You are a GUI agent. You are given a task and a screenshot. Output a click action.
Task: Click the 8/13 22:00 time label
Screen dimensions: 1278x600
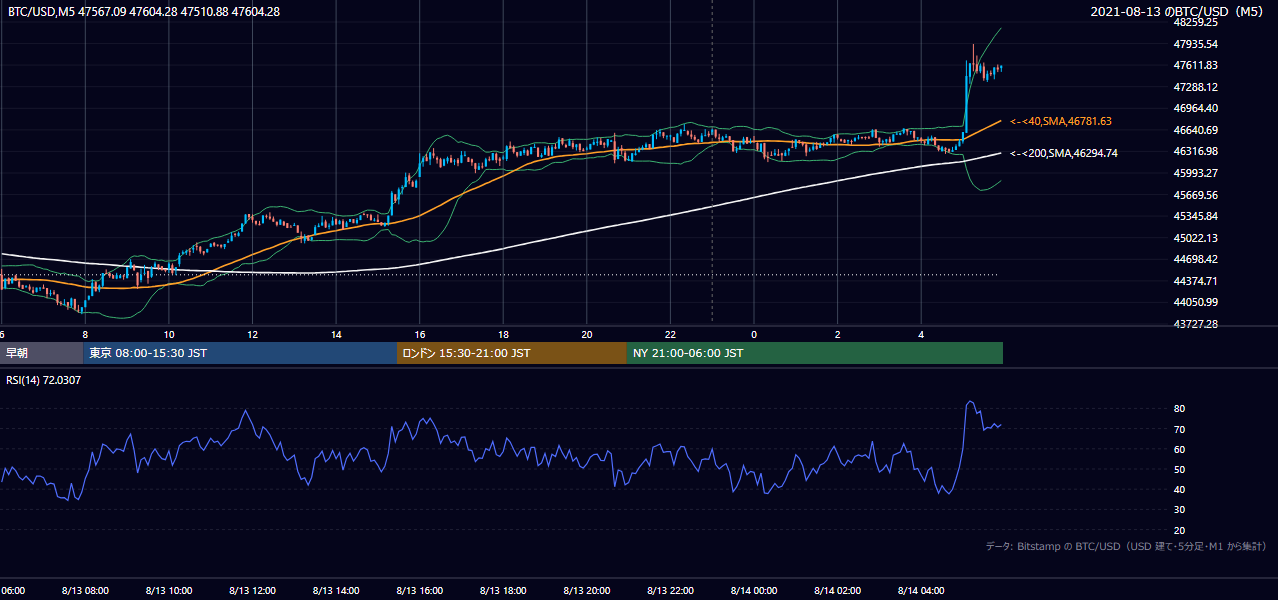[670, 591]
